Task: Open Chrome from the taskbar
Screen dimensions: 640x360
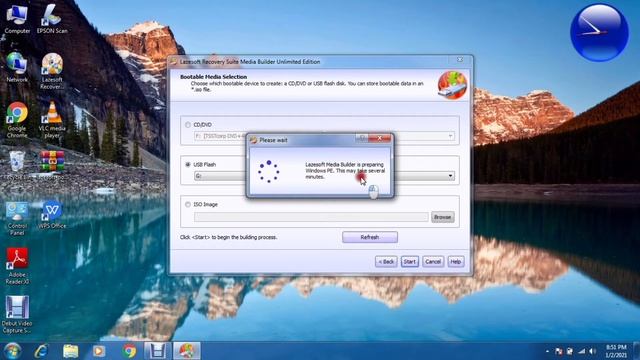Action: (129, 351)
